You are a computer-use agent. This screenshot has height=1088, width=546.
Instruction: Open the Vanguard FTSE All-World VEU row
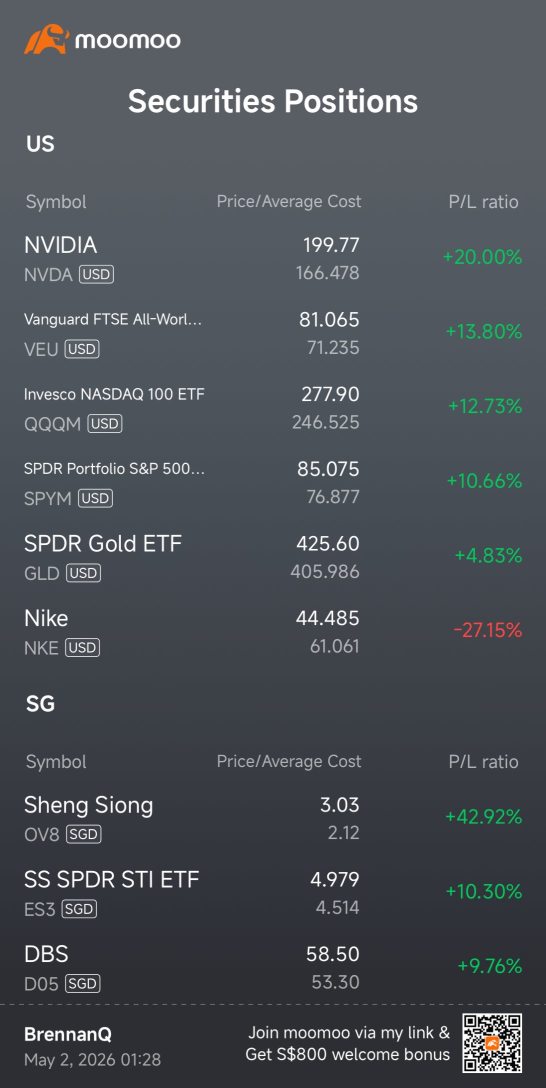click(273, 333)
